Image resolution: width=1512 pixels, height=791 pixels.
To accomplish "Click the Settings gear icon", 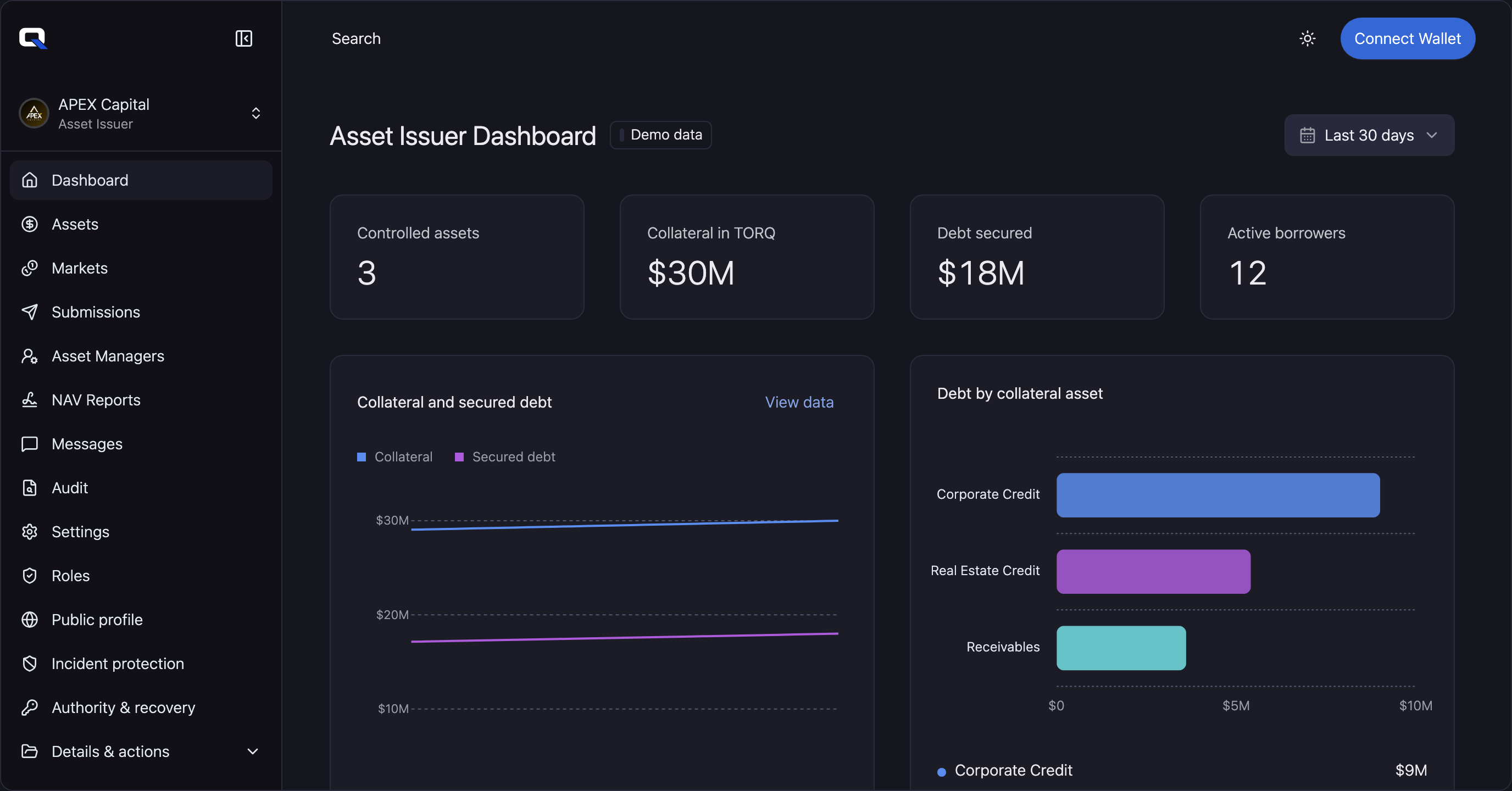I will coord(29,532).
